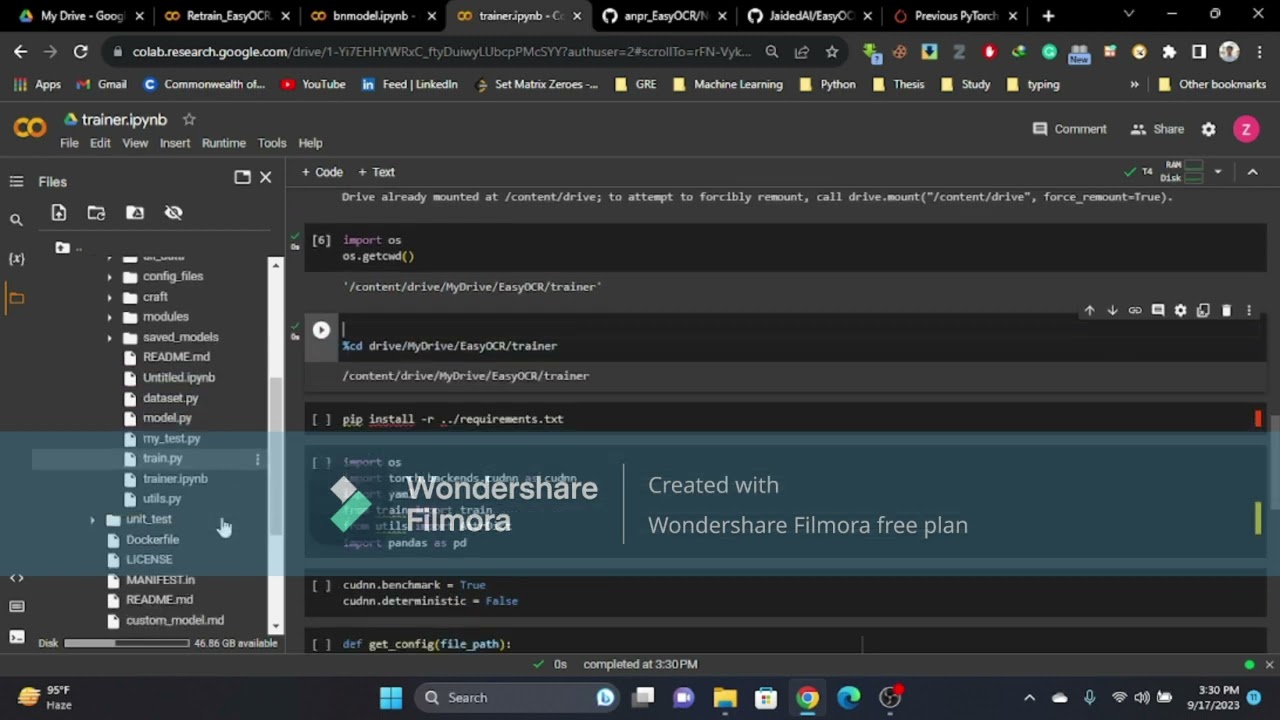
Task: Add a new Code cell
Action: point(323,172)
